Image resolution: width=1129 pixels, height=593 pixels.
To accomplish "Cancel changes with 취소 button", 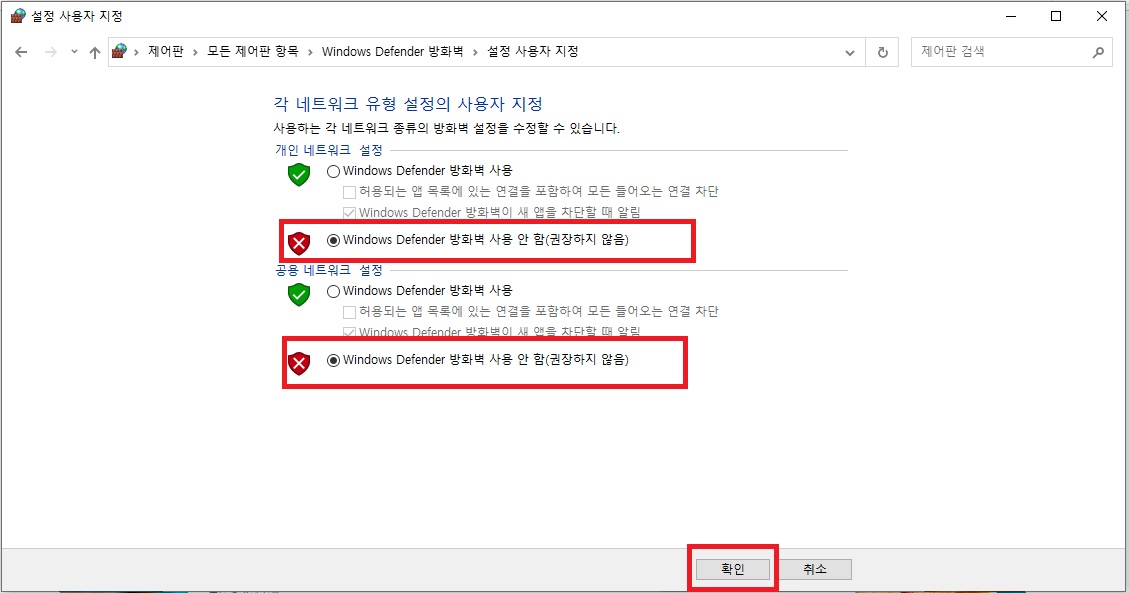I will pos(814,569).
